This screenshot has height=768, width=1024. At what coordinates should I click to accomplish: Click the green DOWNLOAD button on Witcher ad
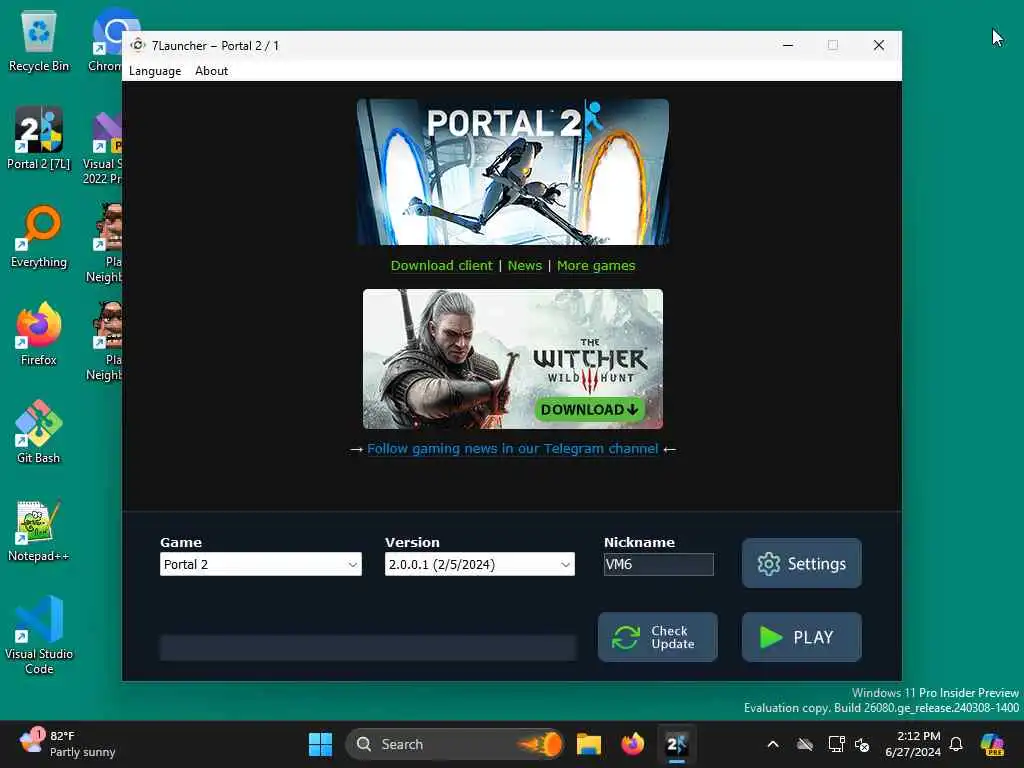(590, 409)
